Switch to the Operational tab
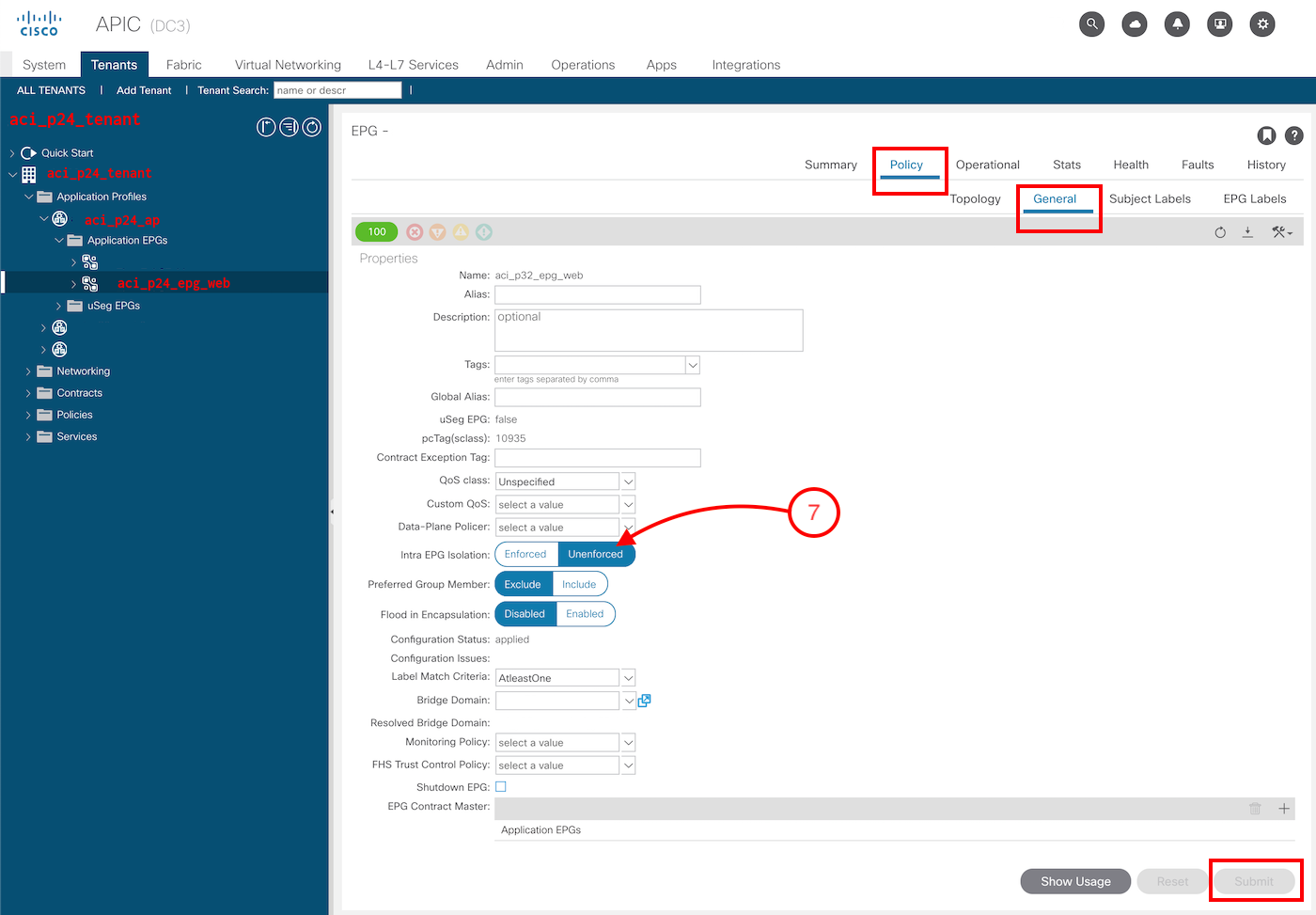 [x=987, y=165]
